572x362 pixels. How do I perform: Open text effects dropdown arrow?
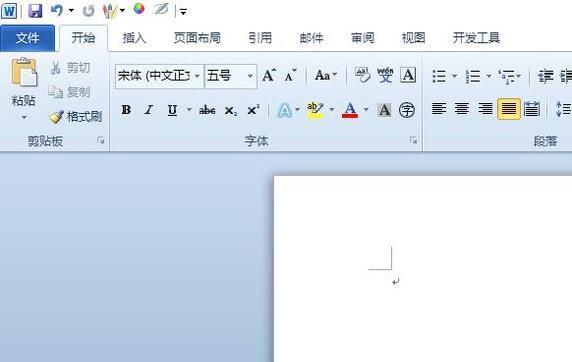click(297, 109)
